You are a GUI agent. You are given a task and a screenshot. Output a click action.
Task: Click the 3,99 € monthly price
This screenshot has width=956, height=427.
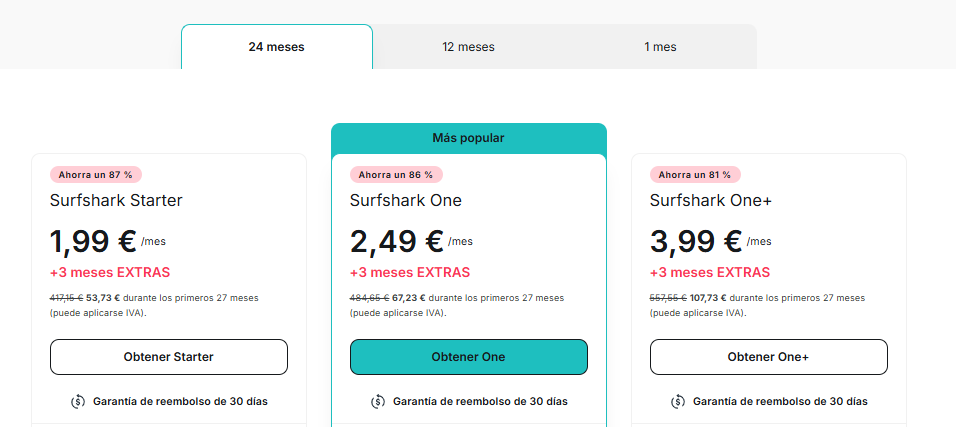pyautogui.click(x=696, y=242)
